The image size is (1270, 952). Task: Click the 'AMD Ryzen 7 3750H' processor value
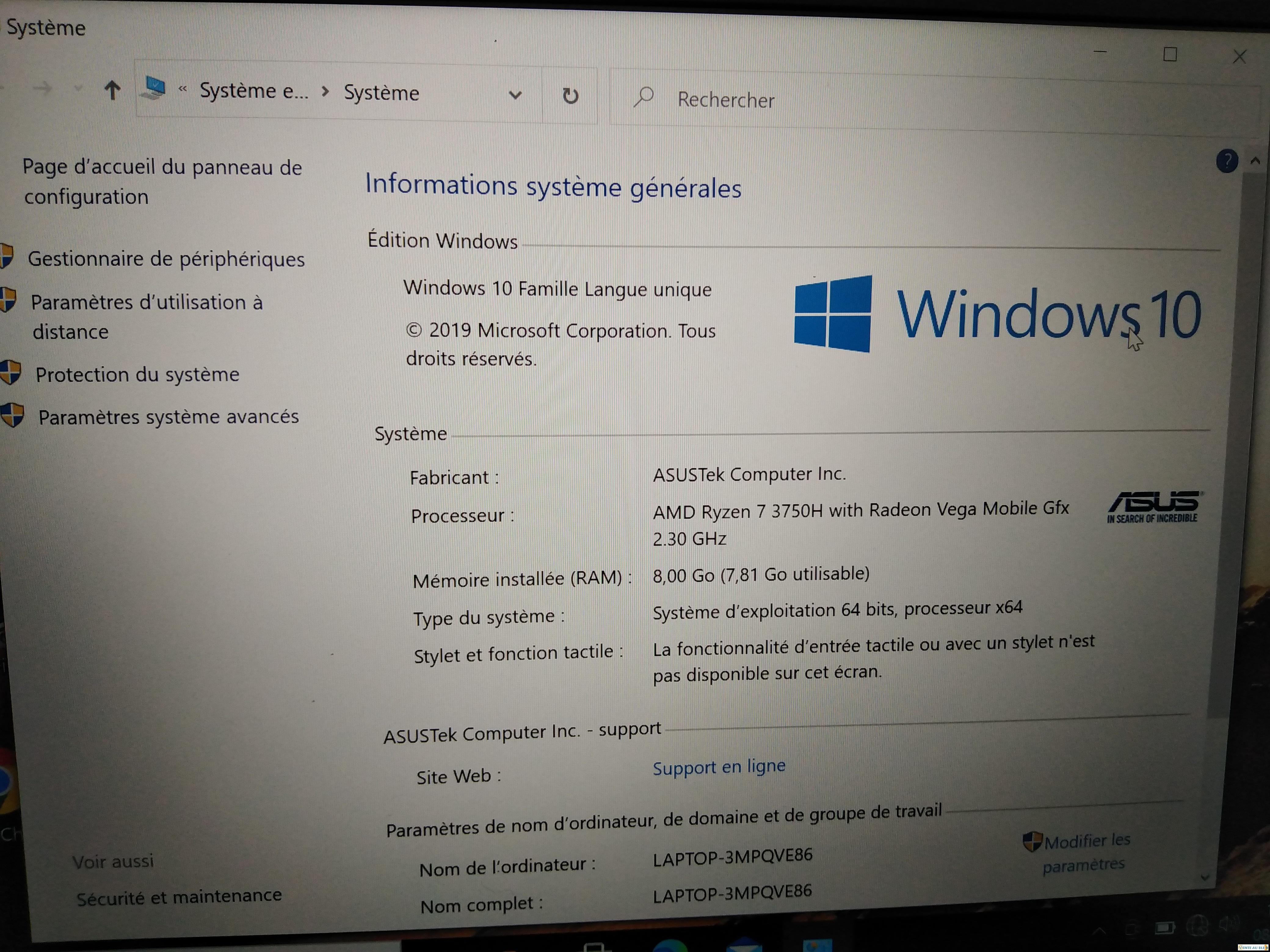(861, 524)
